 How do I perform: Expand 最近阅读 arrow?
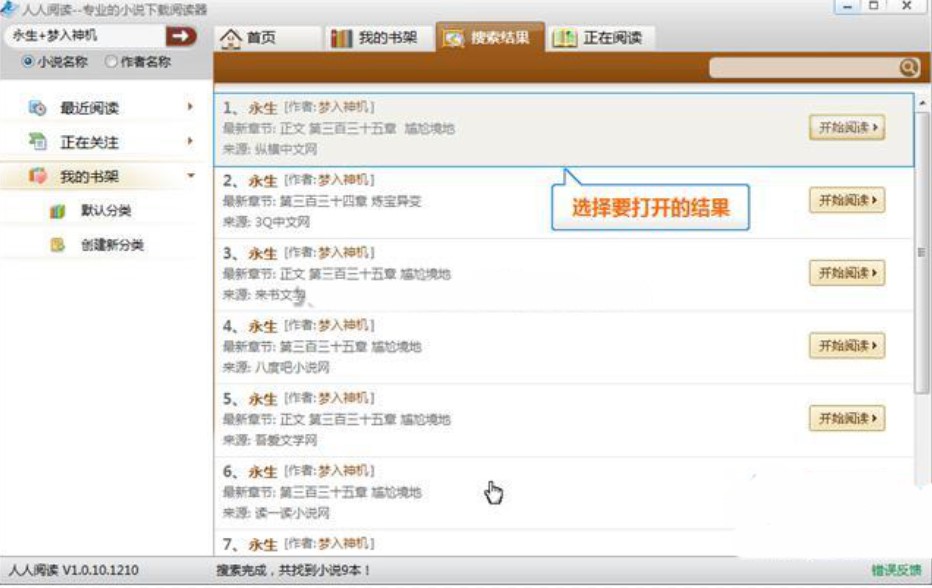(190, 107)
